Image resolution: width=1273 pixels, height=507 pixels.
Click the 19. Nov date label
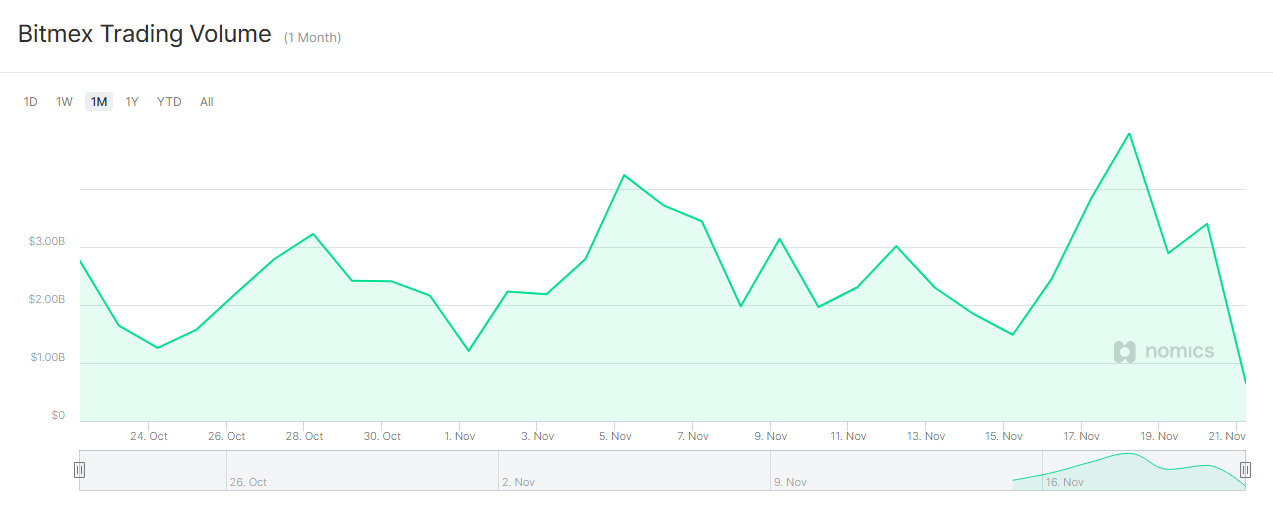[x=1159, y=436]
